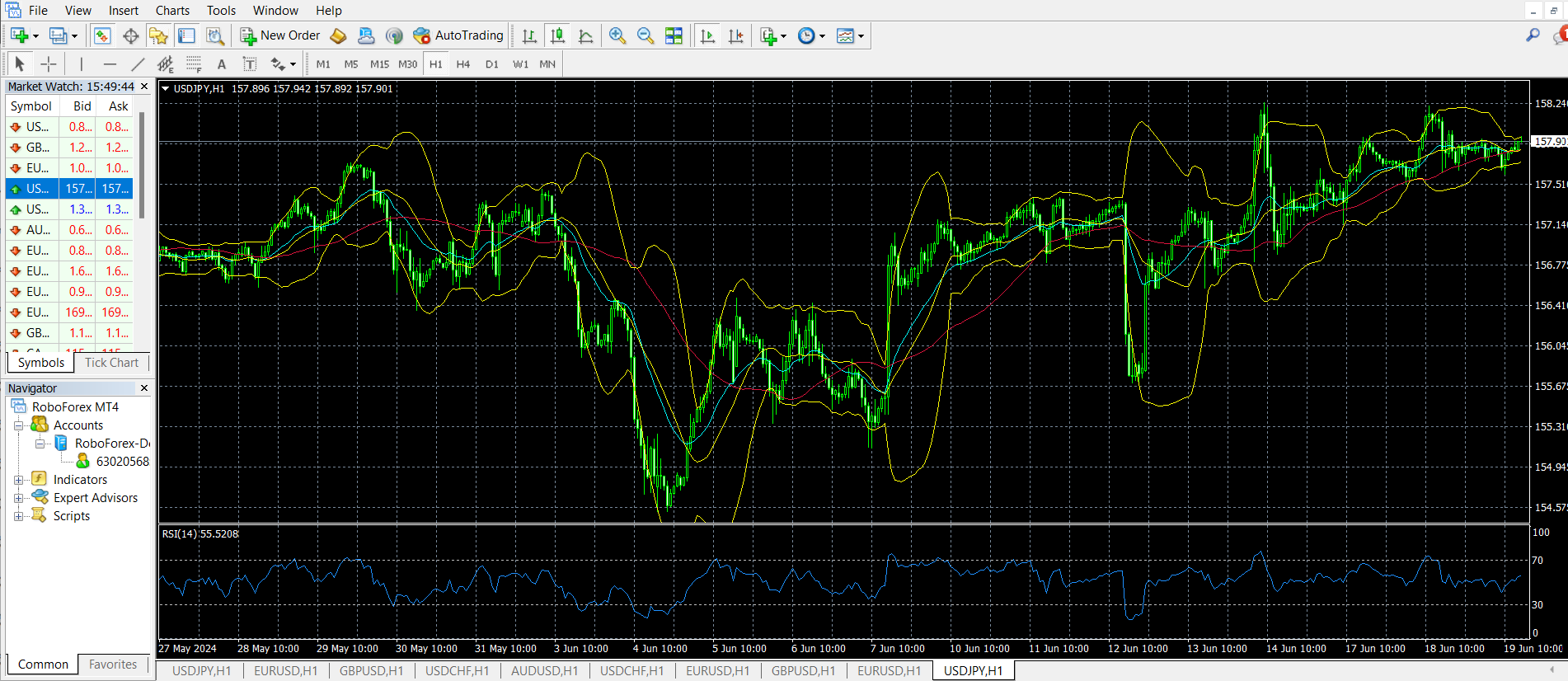This screenshot has height=681, width=1568.
Task: Expand the Expert Advisors tree node
Action: (18, 498)
